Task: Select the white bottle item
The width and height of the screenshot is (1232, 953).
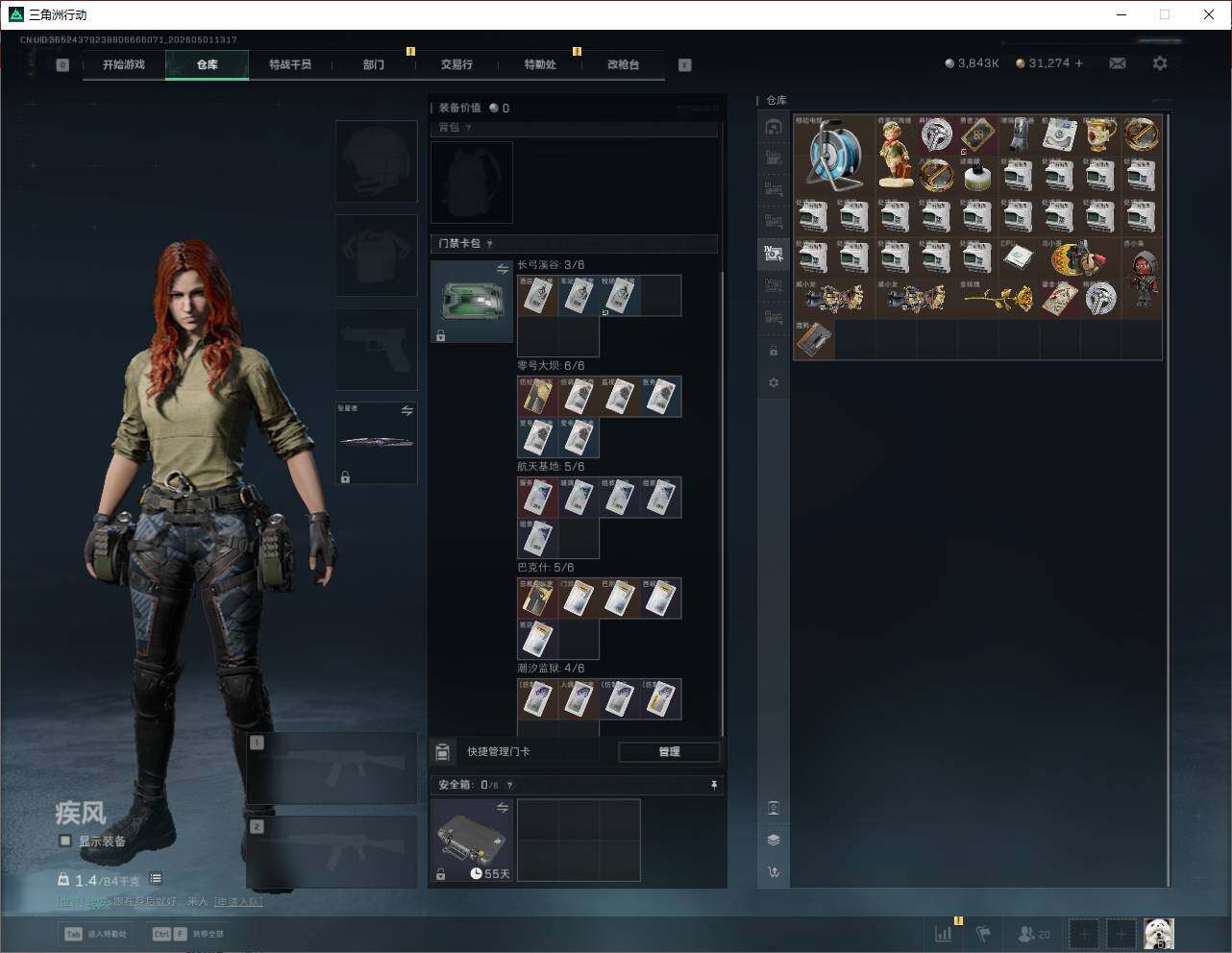Action: tap(977, 176)
